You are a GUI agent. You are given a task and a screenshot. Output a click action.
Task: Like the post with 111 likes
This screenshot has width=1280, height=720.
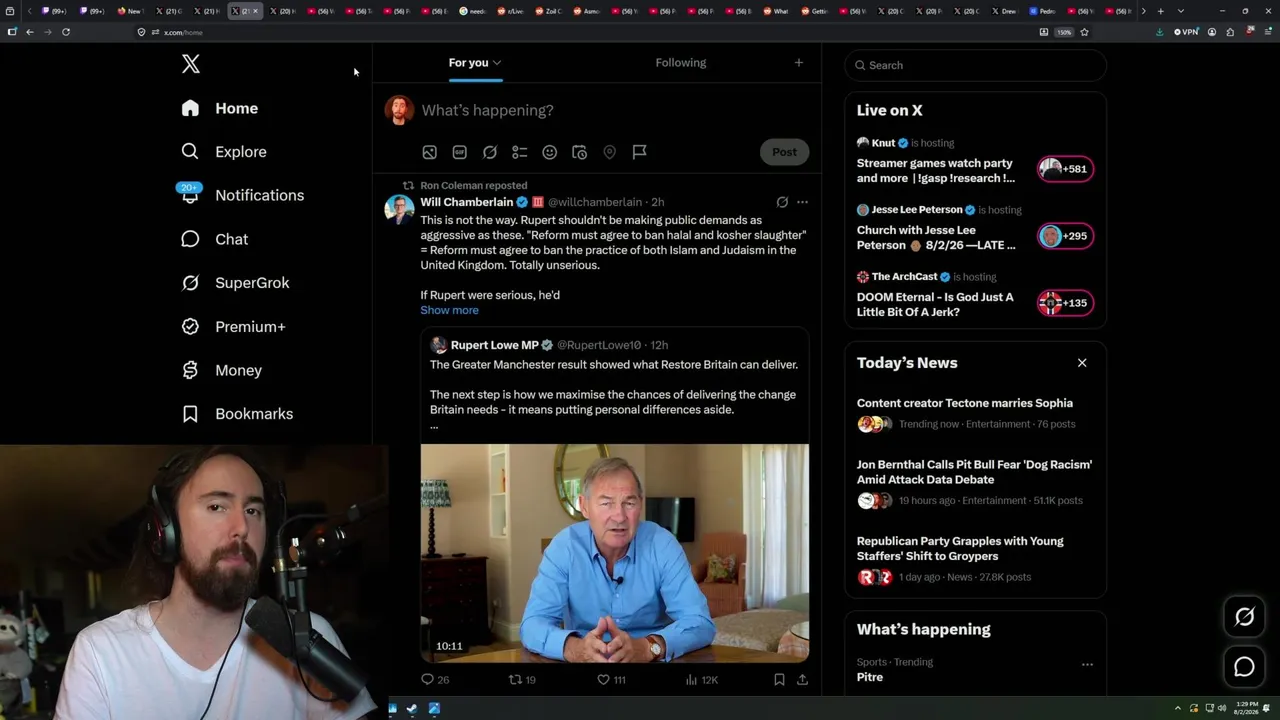click(611, 680)
